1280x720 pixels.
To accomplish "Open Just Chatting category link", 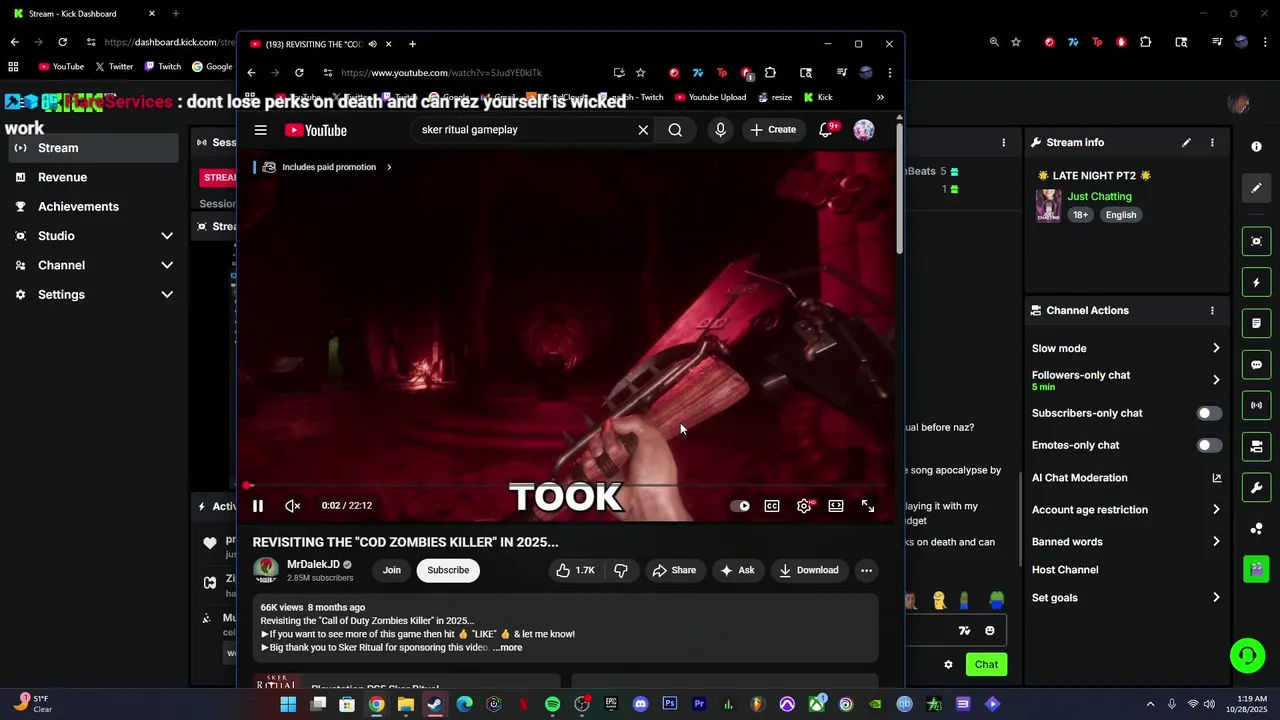I will (1099, 197).
